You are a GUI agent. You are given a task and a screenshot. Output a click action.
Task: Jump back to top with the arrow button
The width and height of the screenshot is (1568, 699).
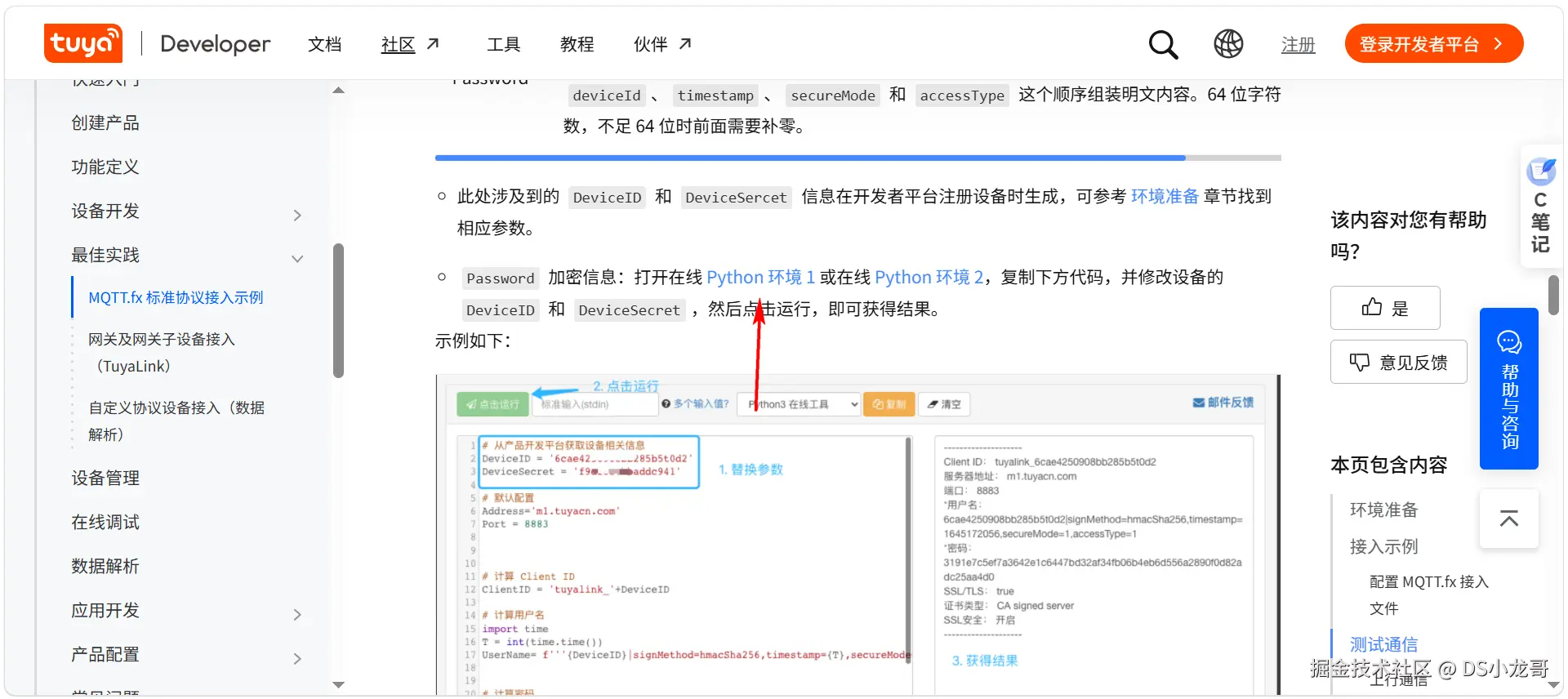click(1509, 519)
